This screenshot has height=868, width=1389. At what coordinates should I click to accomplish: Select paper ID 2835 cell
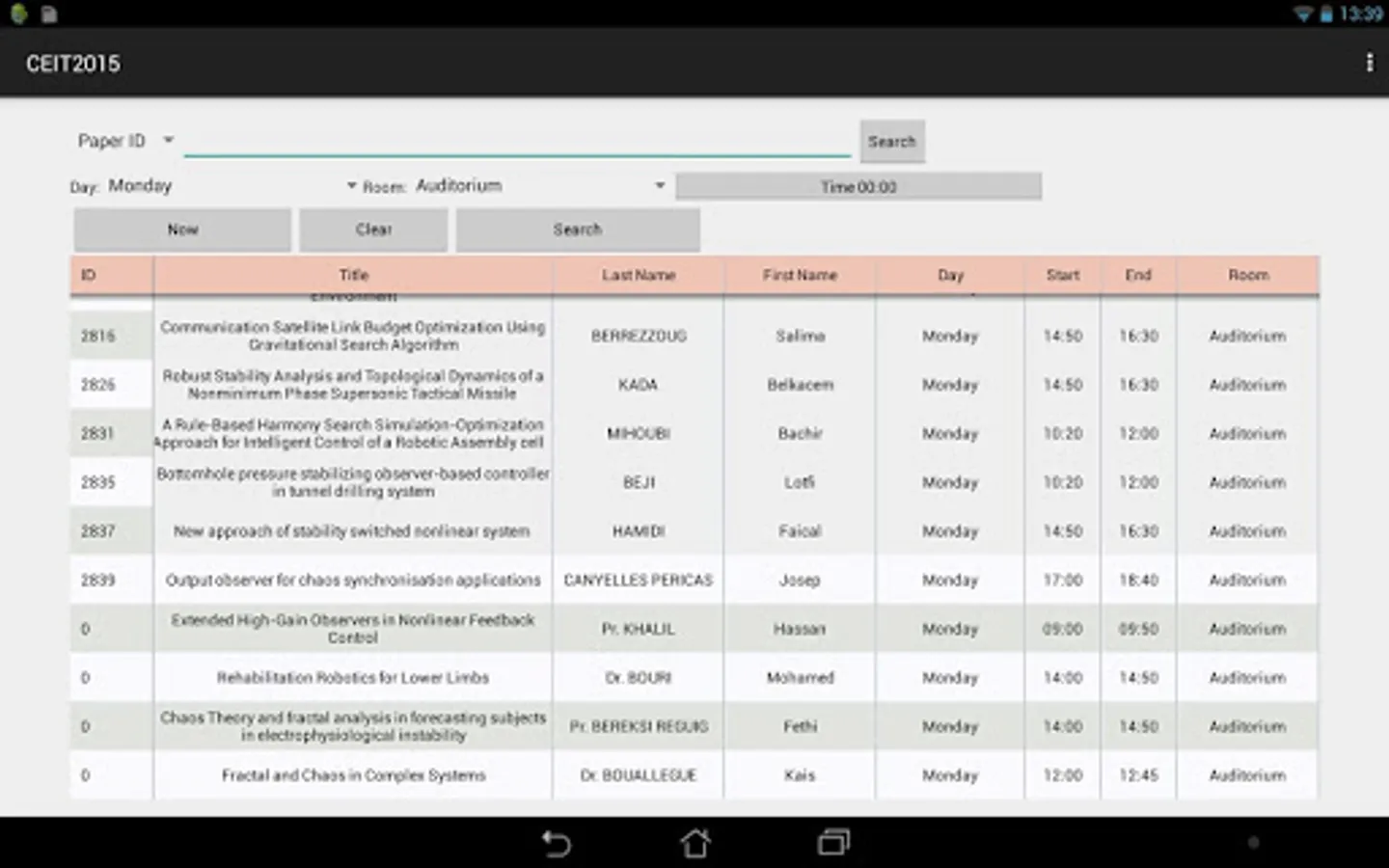coord(111,482)
